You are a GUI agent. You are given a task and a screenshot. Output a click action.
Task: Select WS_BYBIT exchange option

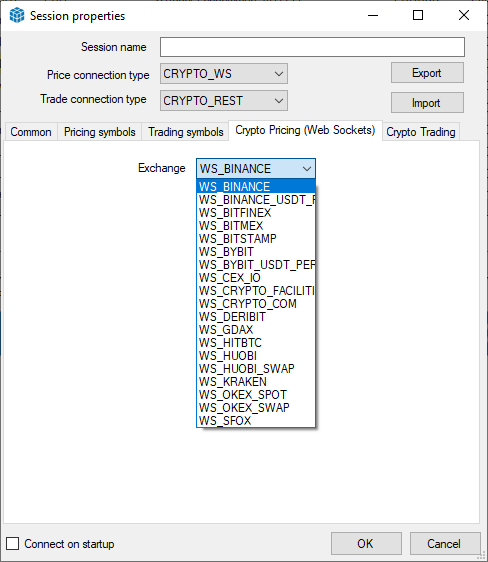tap(256, 252)
